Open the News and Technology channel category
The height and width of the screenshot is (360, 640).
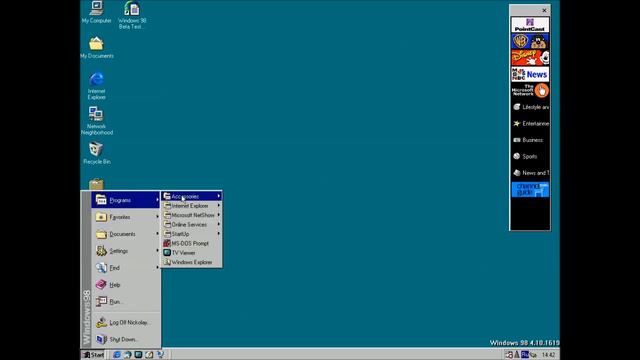coord(530,173)
